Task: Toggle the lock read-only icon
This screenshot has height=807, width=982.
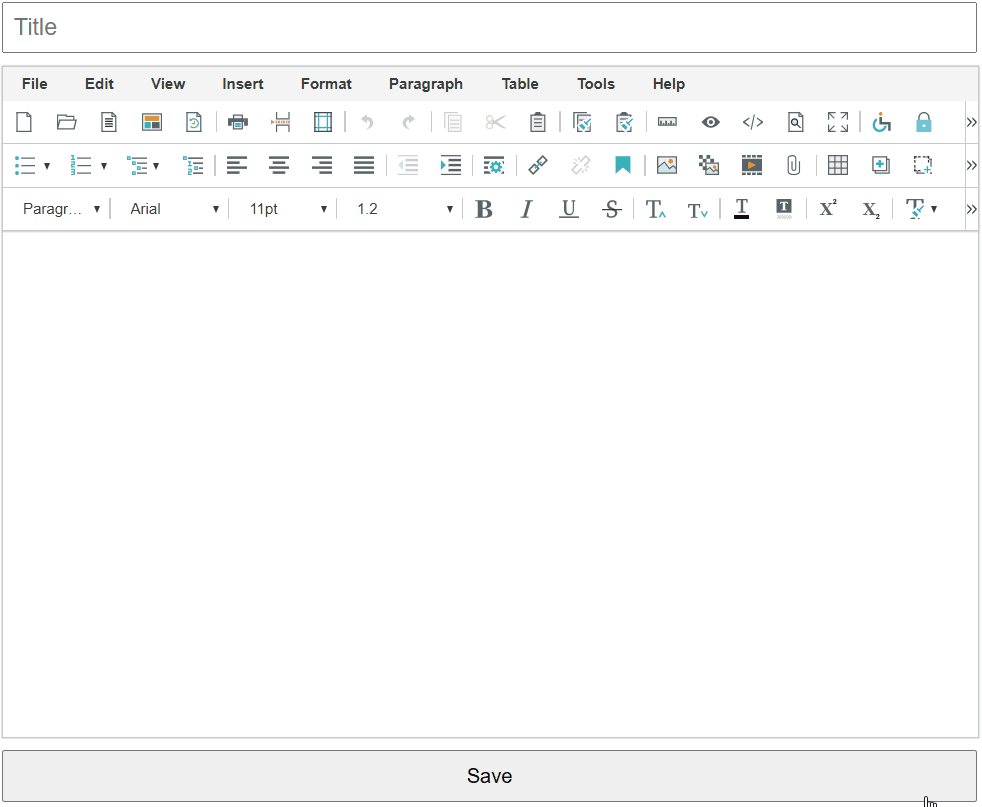Action: [924, 122]
